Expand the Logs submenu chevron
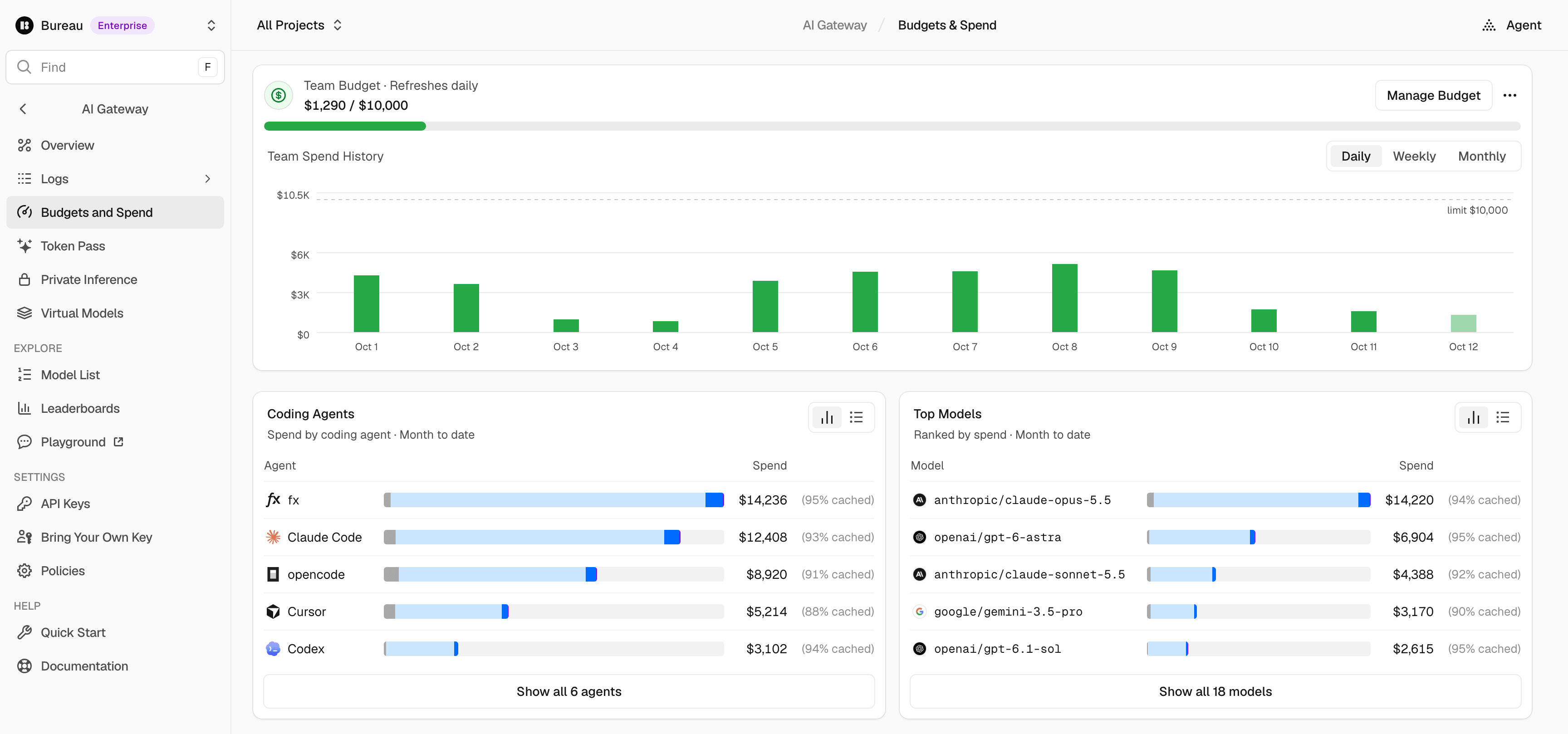This screenshot has height=734, width=1568. (x=207, y=179)
